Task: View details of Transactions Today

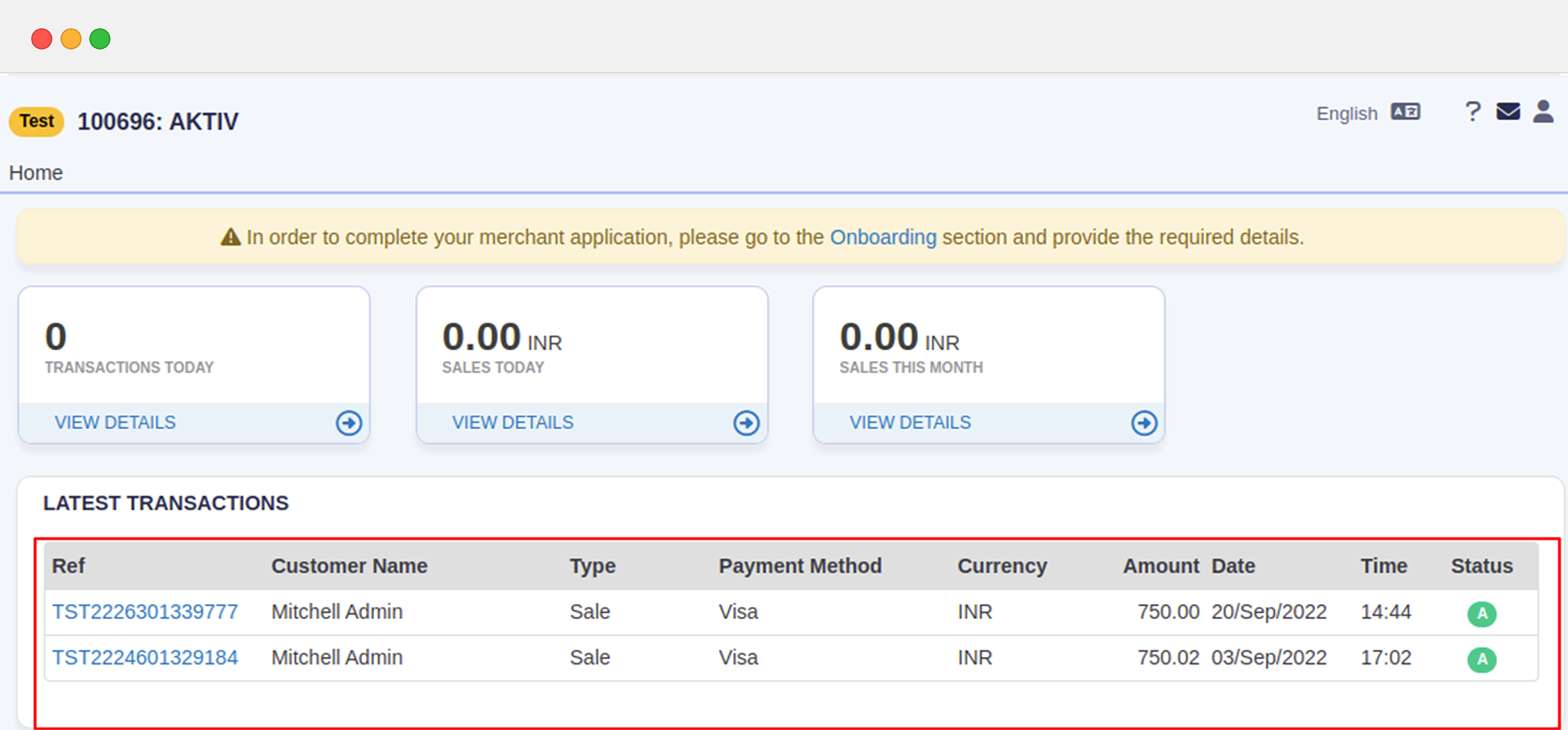Action: pos(115,422)
